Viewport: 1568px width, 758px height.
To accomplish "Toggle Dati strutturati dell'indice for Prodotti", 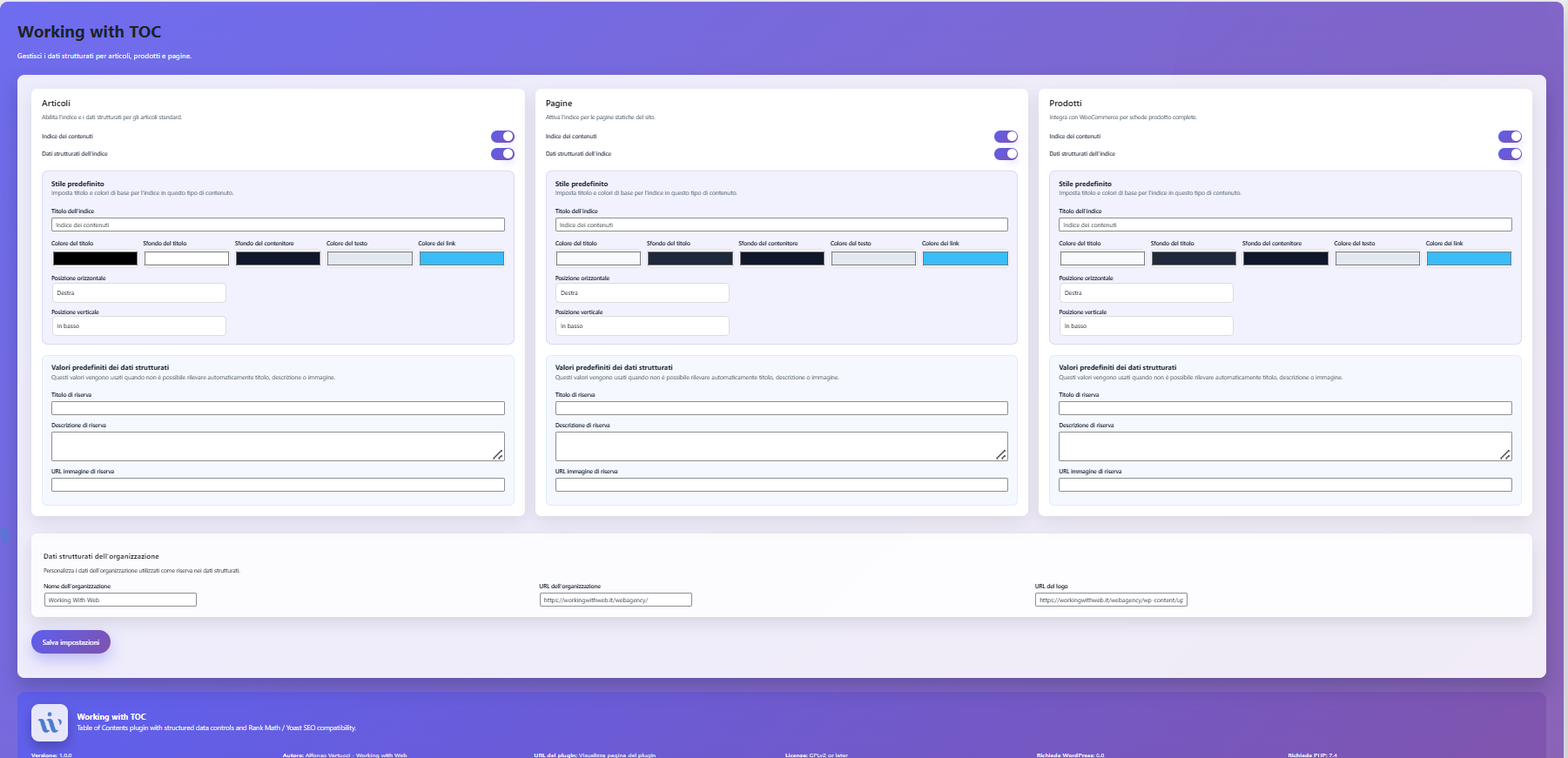I will pos(1510,154).
